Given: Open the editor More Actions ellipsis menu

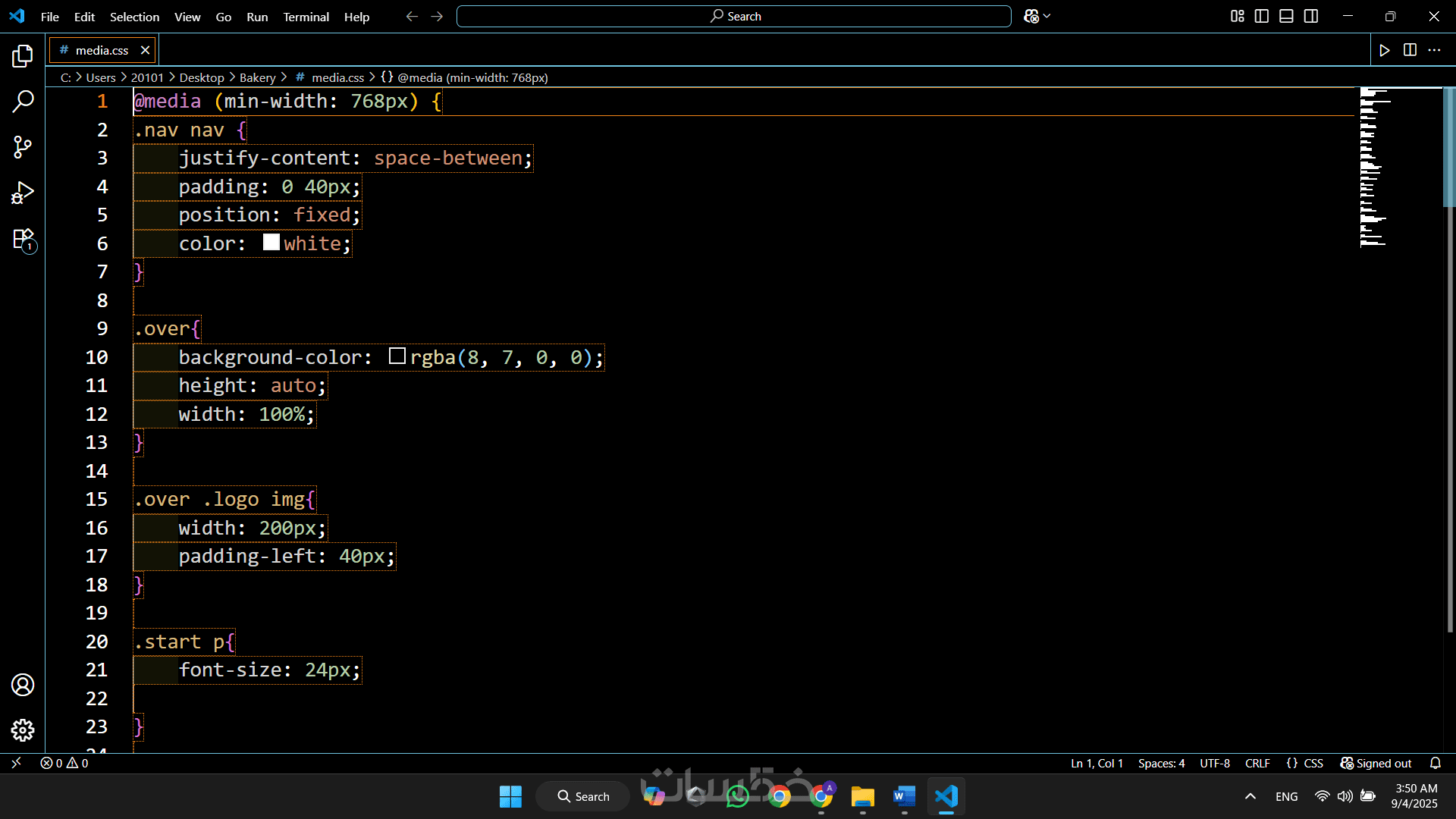Looking at the screenshot, I should tap(1434, 50).
